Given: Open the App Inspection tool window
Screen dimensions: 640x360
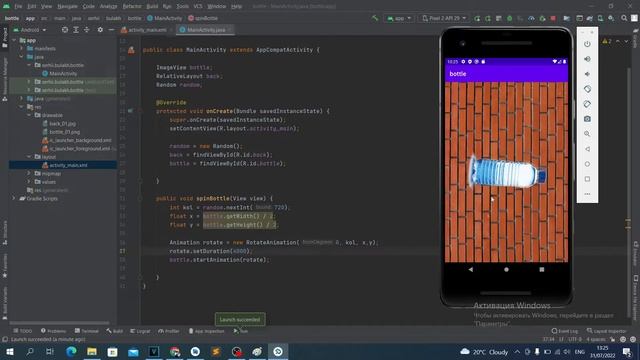Looking at the screenshot, I should 207,331.
